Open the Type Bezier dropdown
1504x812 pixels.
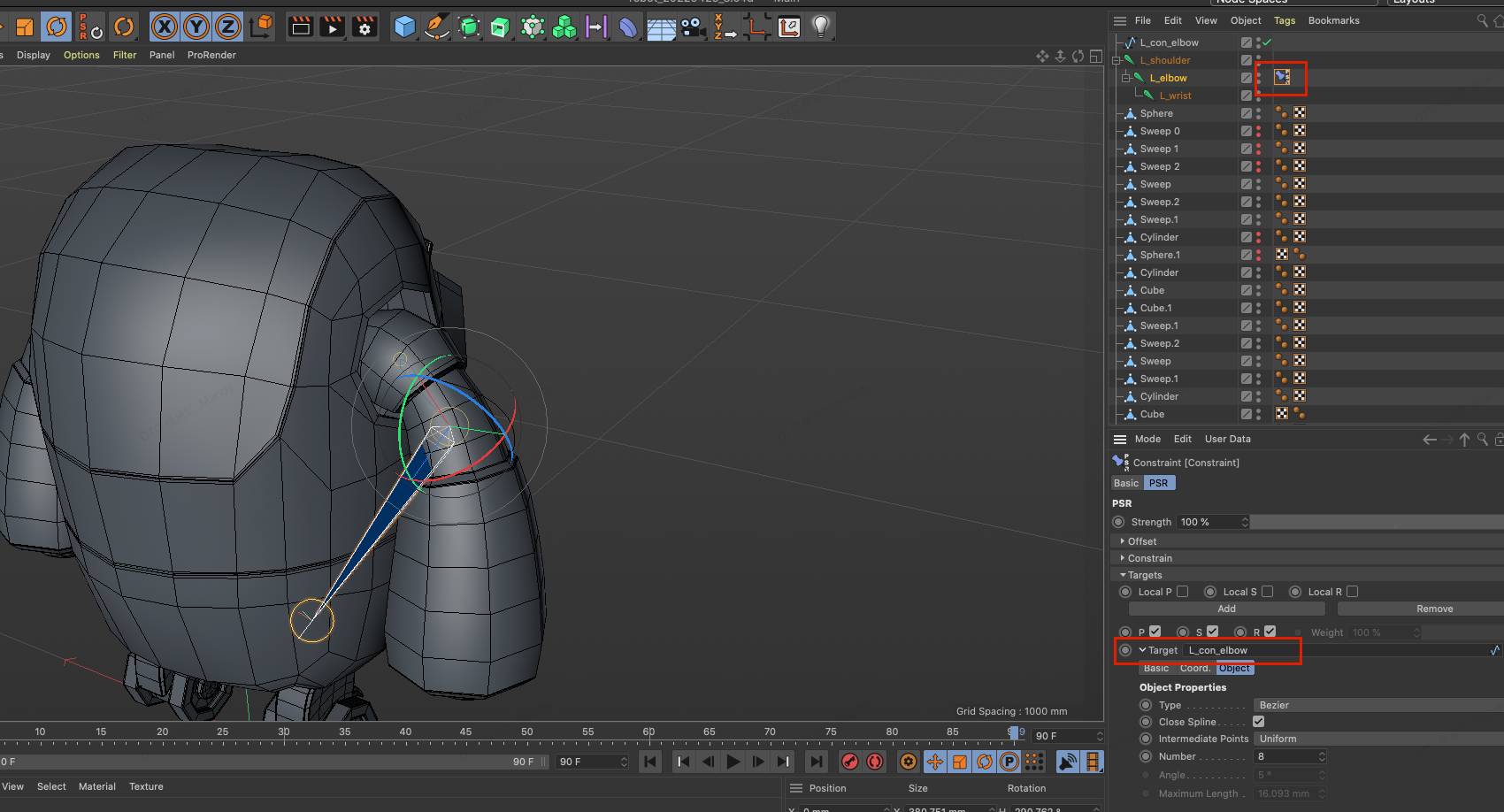click(x=1378, y=705)
